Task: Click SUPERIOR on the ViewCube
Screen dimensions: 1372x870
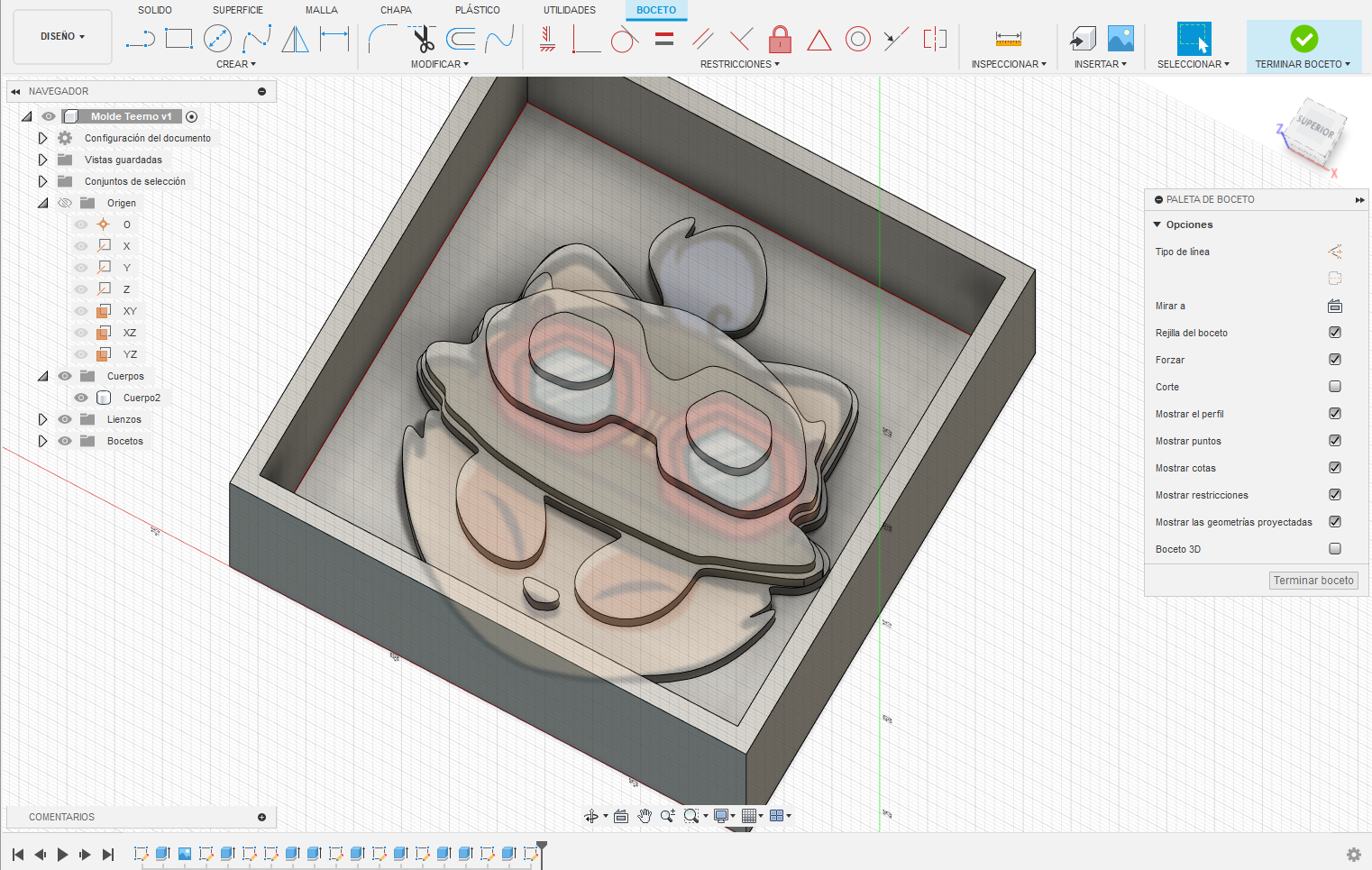Action: pyautogui.click(x=1313, y=124)
